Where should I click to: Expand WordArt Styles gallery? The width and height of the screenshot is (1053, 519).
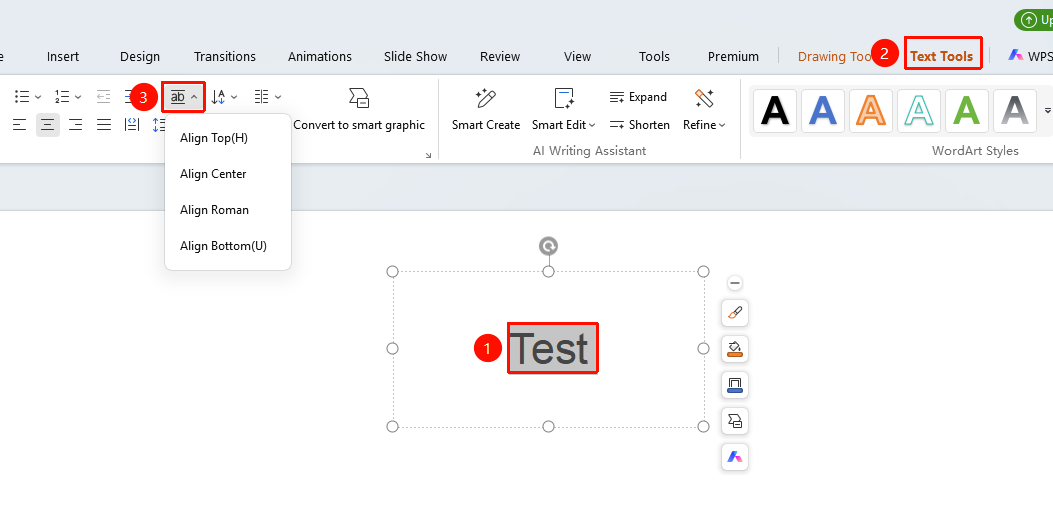click(1047, 110)
